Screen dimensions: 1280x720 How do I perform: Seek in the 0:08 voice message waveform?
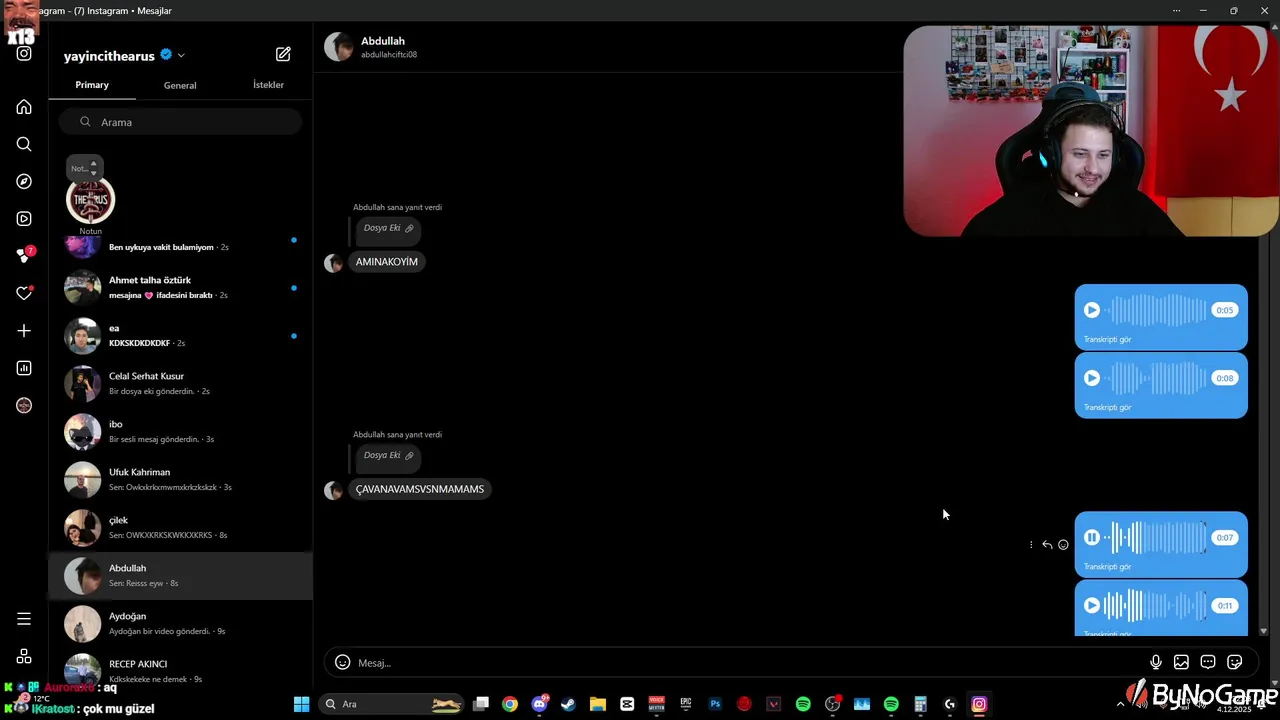1157,378
